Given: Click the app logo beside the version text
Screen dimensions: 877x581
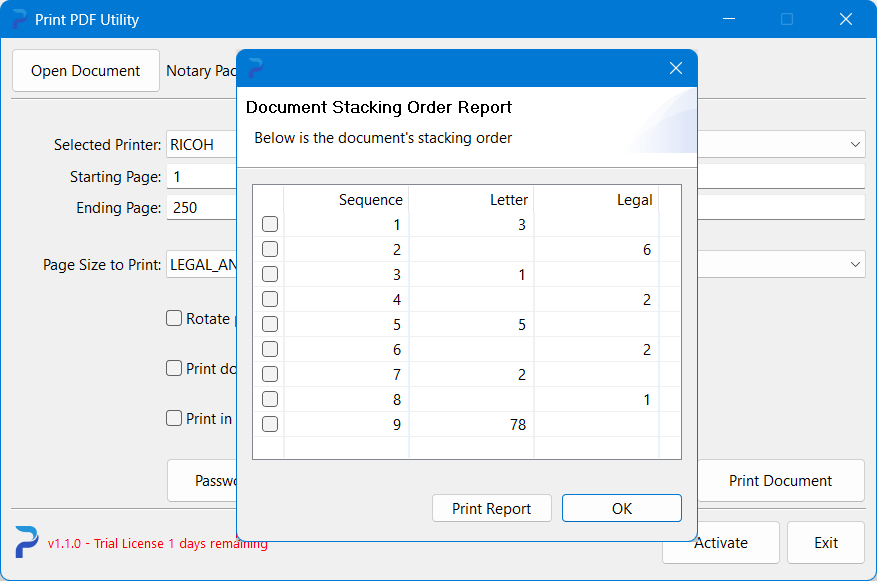Looking at the screenshot, I should pyautogui.click(x=26, y=542).
